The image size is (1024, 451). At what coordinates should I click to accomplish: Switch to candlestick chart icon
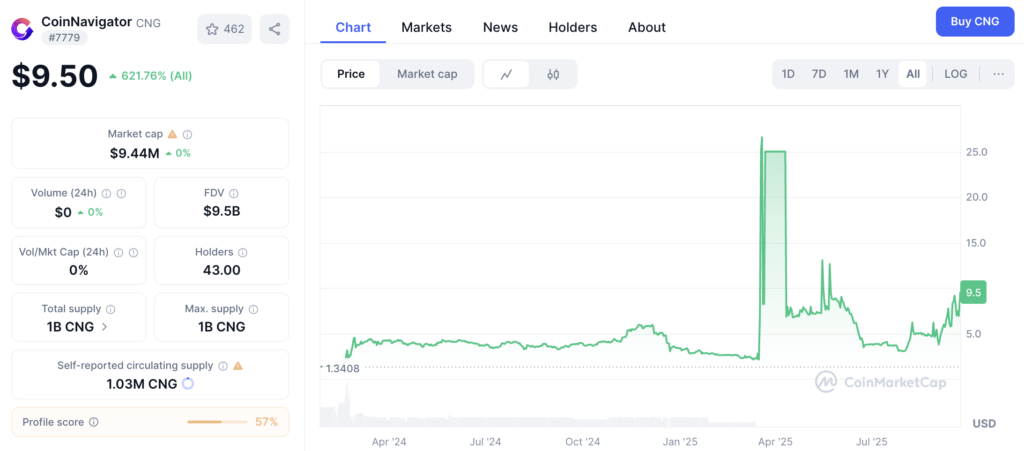[x=553, y=74]
